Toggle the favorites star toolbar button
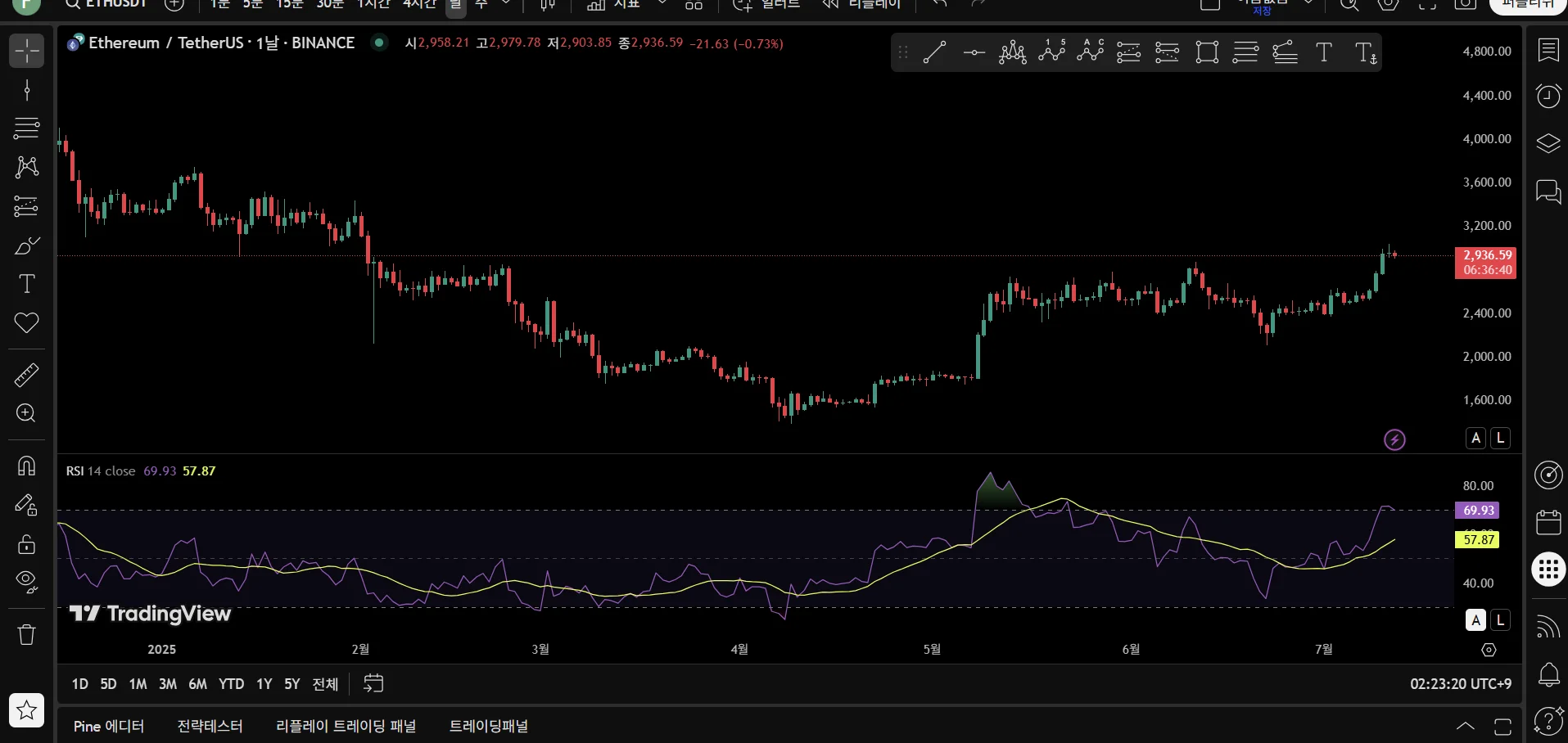This screenshot has height=743, width=1568. coord(26,710)
